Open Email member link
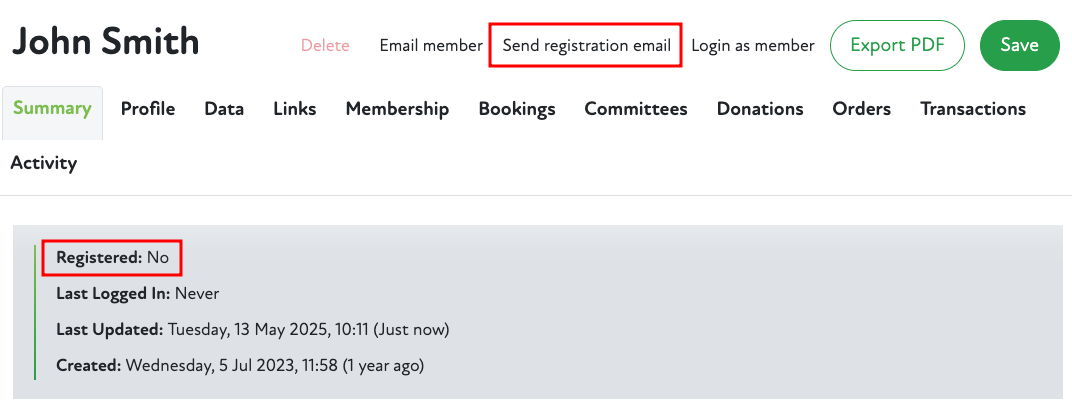Screen dimensions: 1072x410 coord(431,46)
